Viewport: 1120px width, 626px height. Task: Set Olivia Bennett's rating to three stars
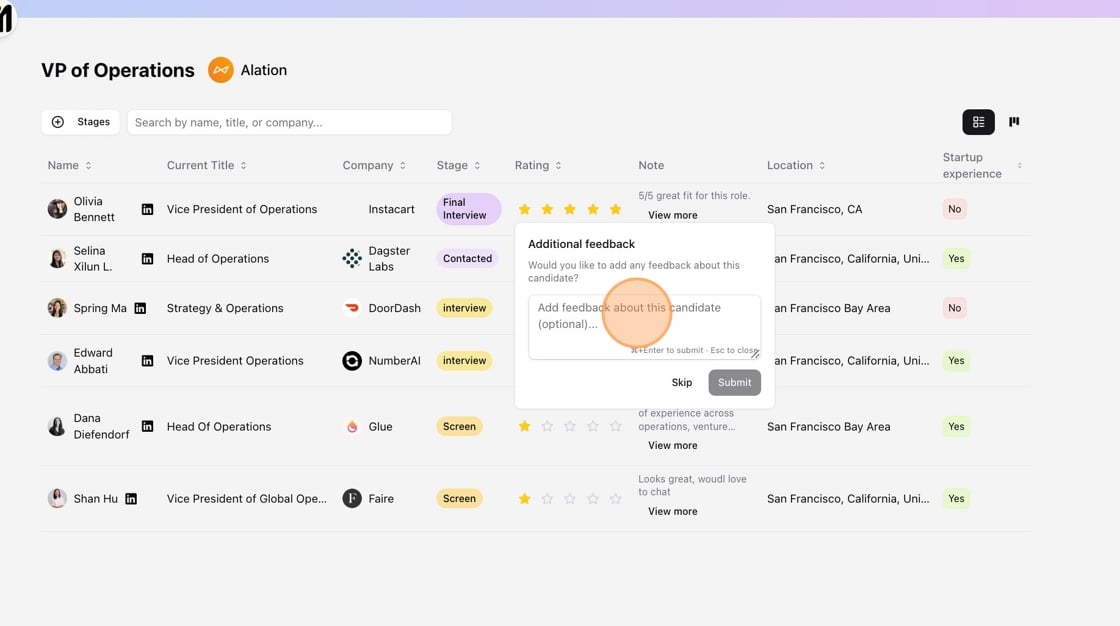[x=569, y=209]
